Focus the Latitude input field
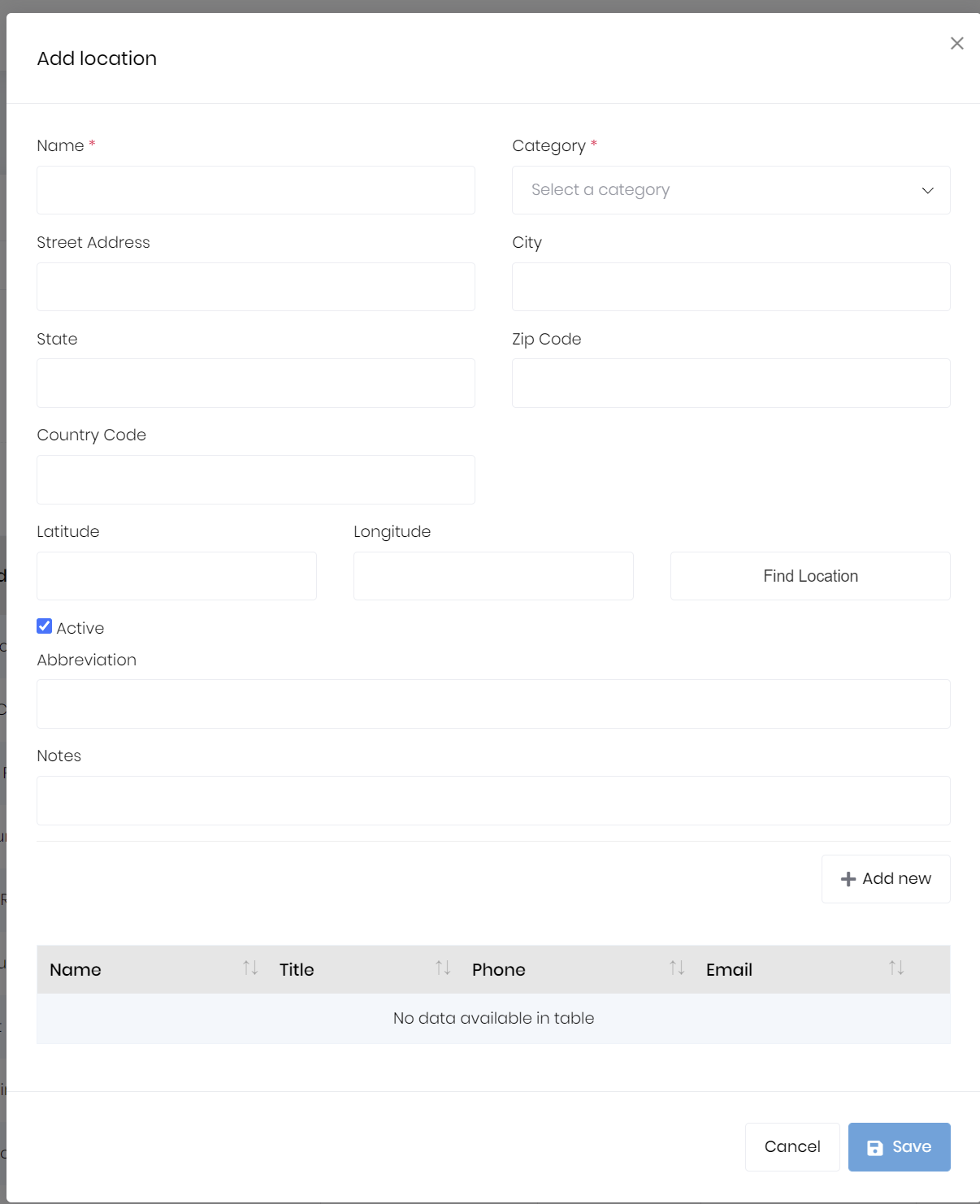980x1204 pixels. [176, 576]
